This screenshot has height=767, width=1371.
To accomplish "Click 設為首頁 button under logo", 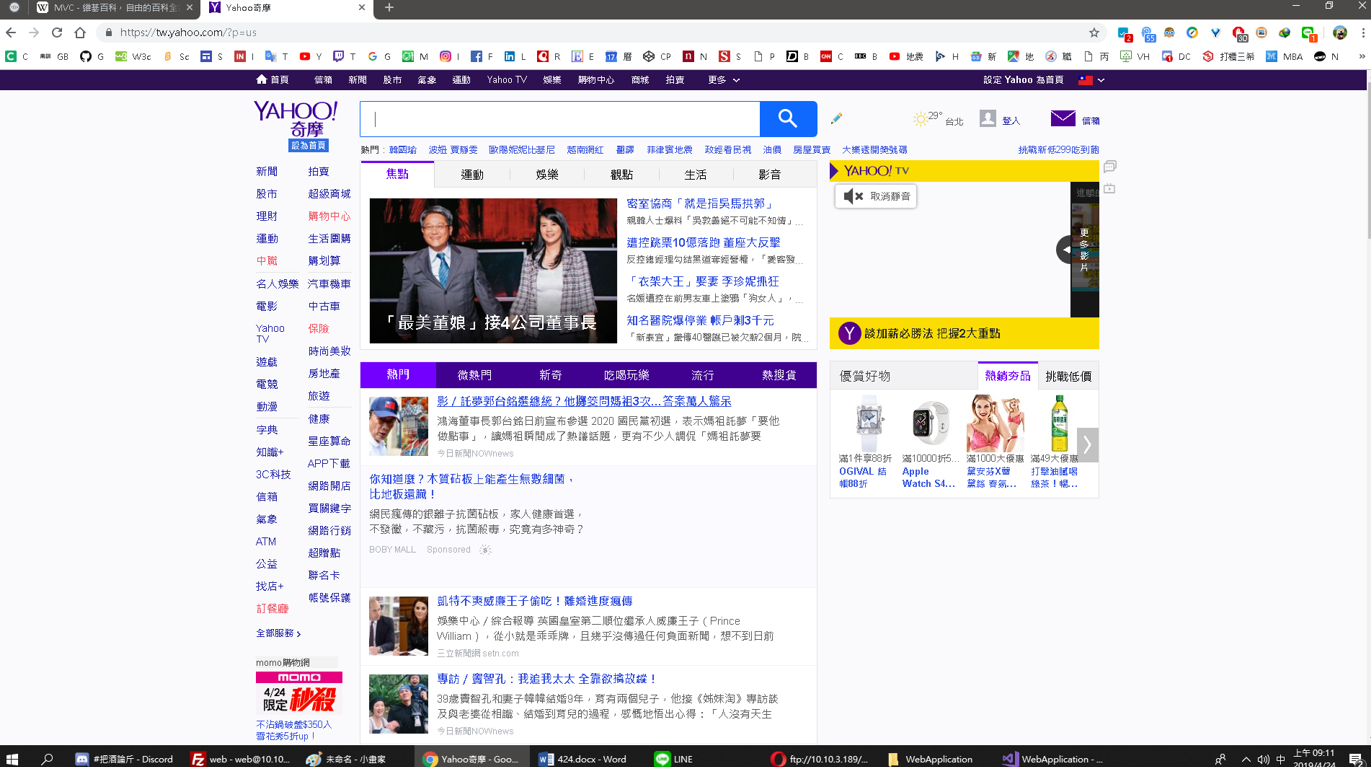I will tap(308, 145).
